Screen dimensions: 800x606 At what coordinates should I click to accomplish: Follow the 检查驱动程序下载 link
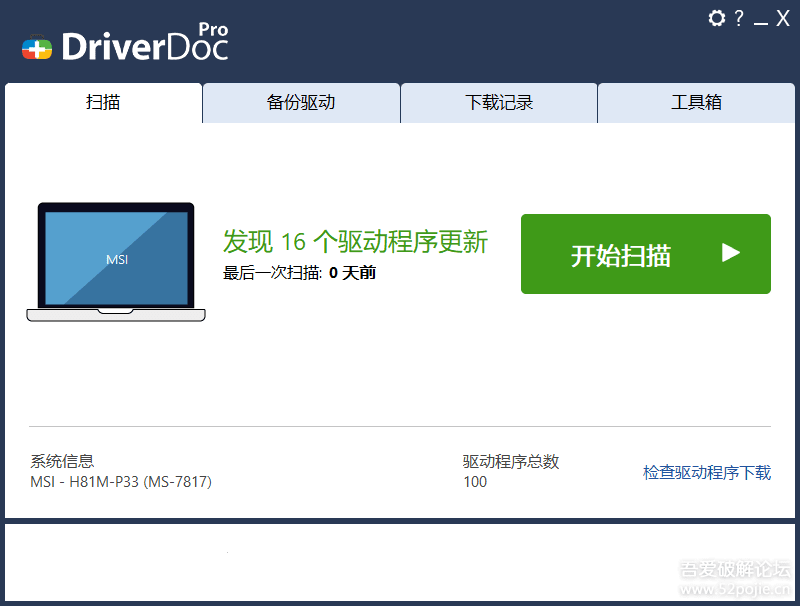coord(707,472)
